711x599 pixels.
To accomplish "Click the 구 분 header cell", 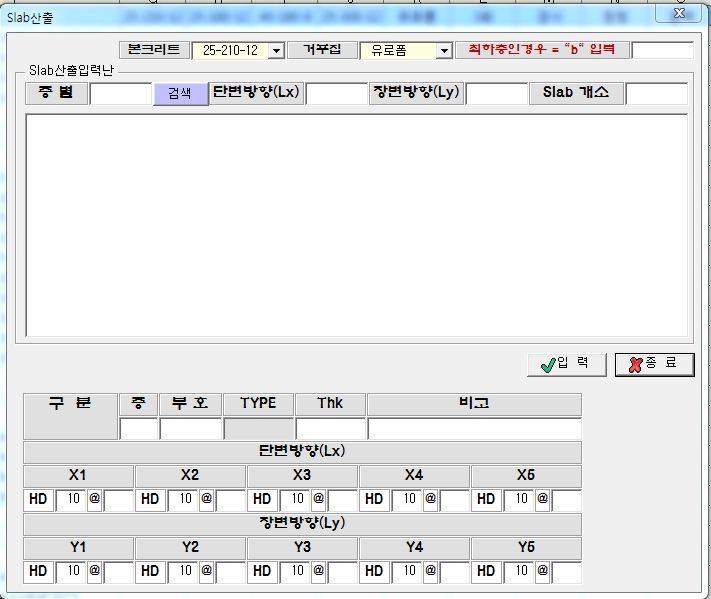I will [x=70, y=416].
